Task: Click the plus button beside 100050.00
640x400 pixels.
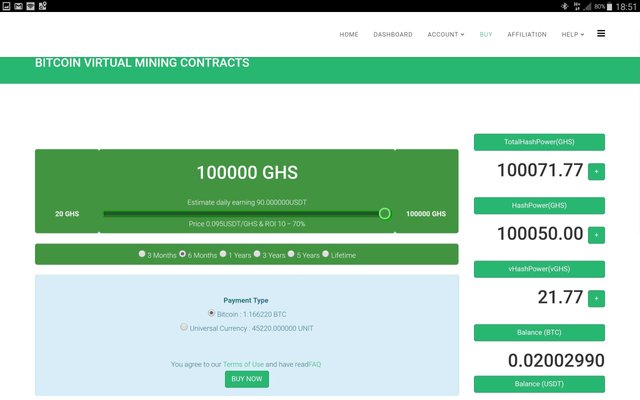Action: click(x=596, y=235)
